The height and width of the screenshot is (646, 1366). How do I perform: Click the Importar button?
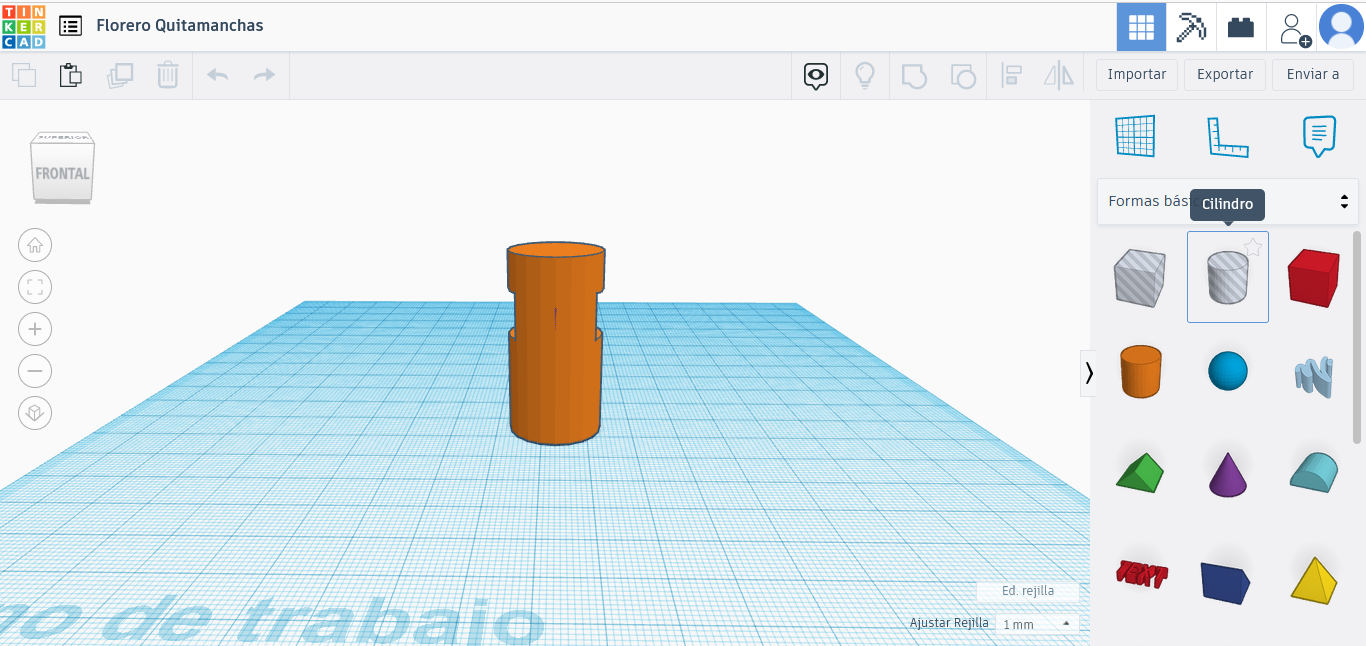tap(1137, 75)
